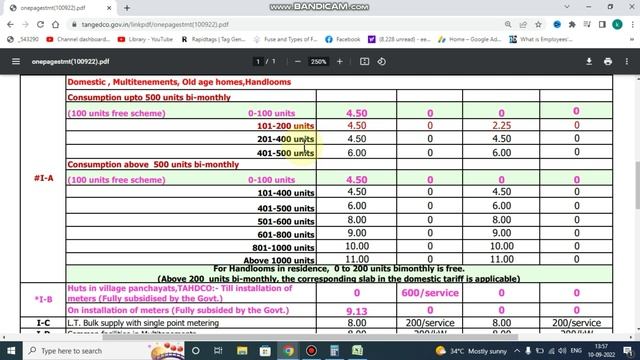
Task: Open Excel from the taskbar
Action: (x=358, y=351)
